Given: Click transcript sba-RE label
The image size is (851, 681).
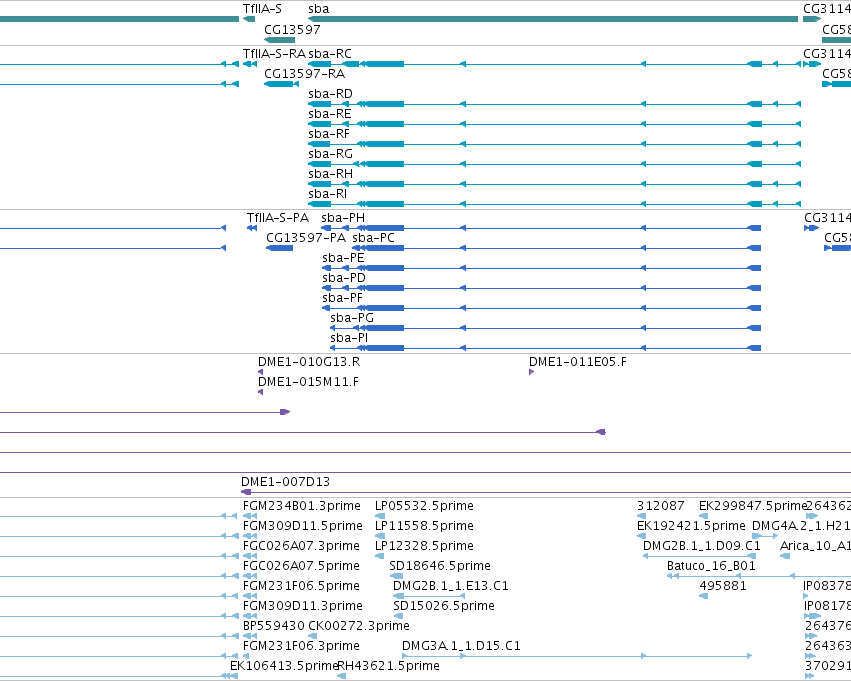Looking at the screenshot, I should tap(329, 114).
